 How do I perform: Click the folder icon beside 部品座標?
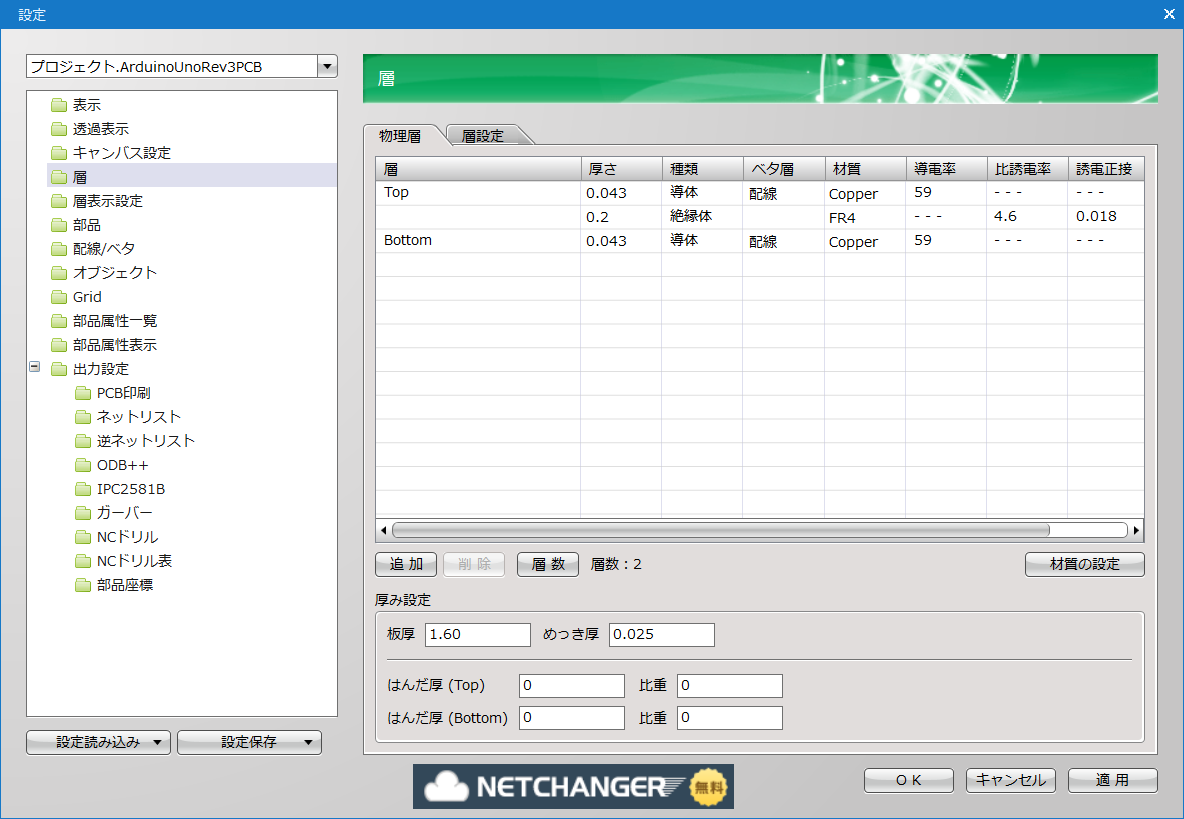[83, 585]
